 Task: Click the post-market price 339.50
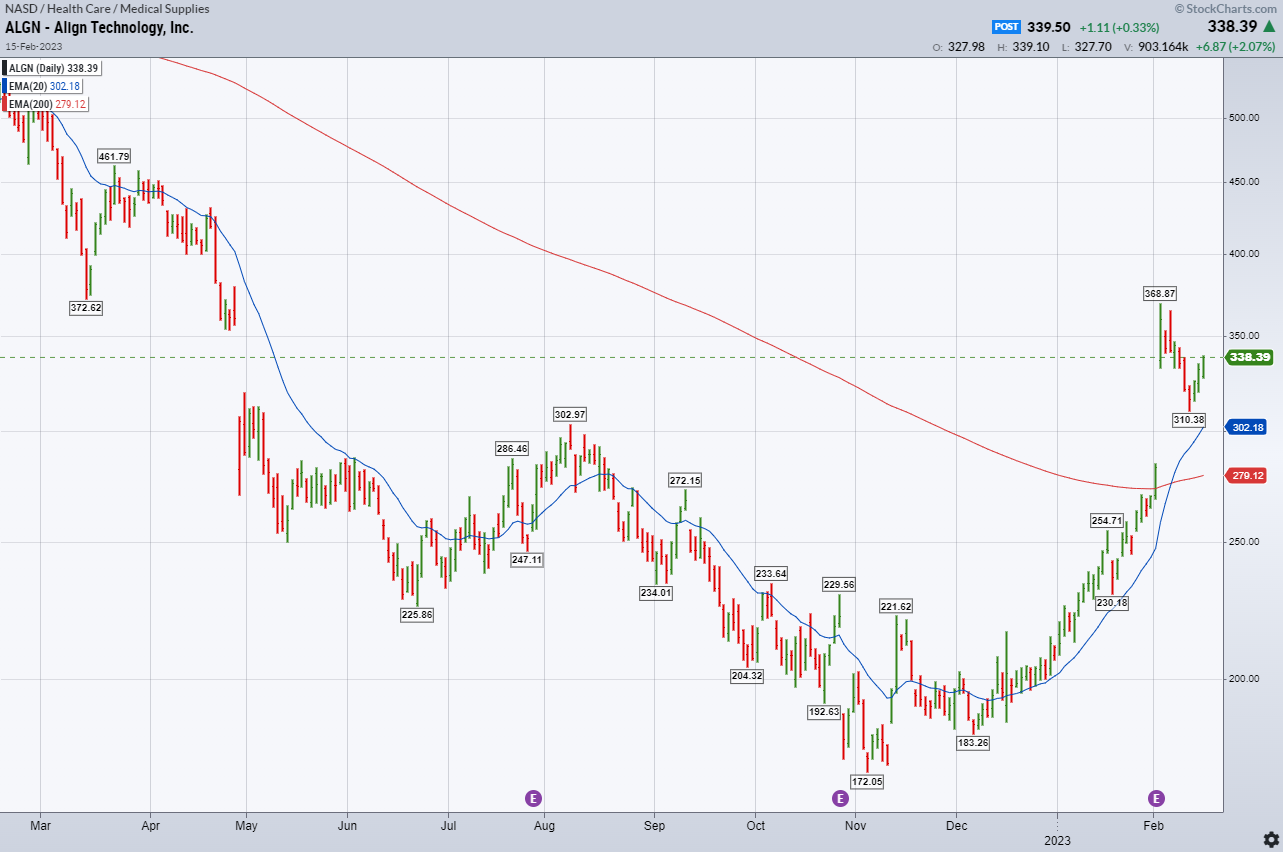[x=1050, y=28]
